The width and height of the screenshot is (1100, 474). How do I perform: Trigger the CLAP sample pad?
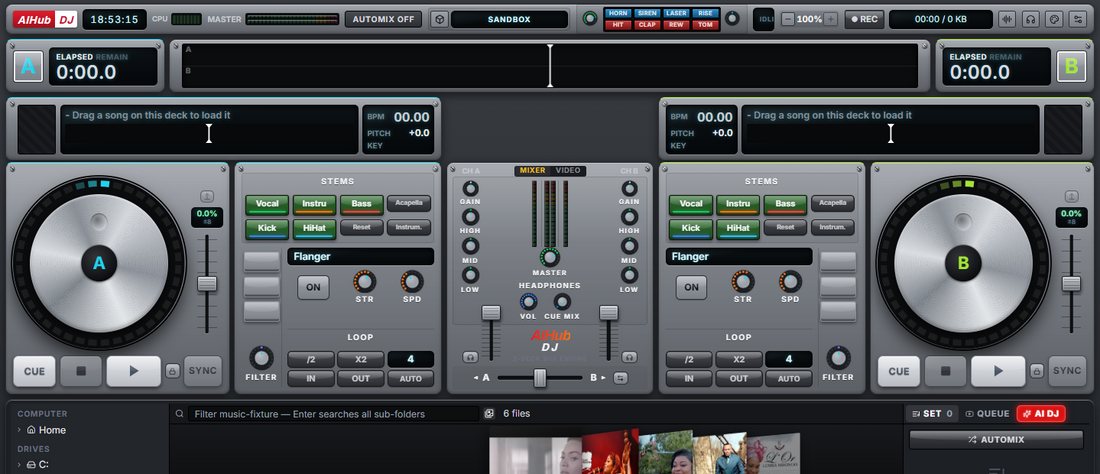pos(647,25)
